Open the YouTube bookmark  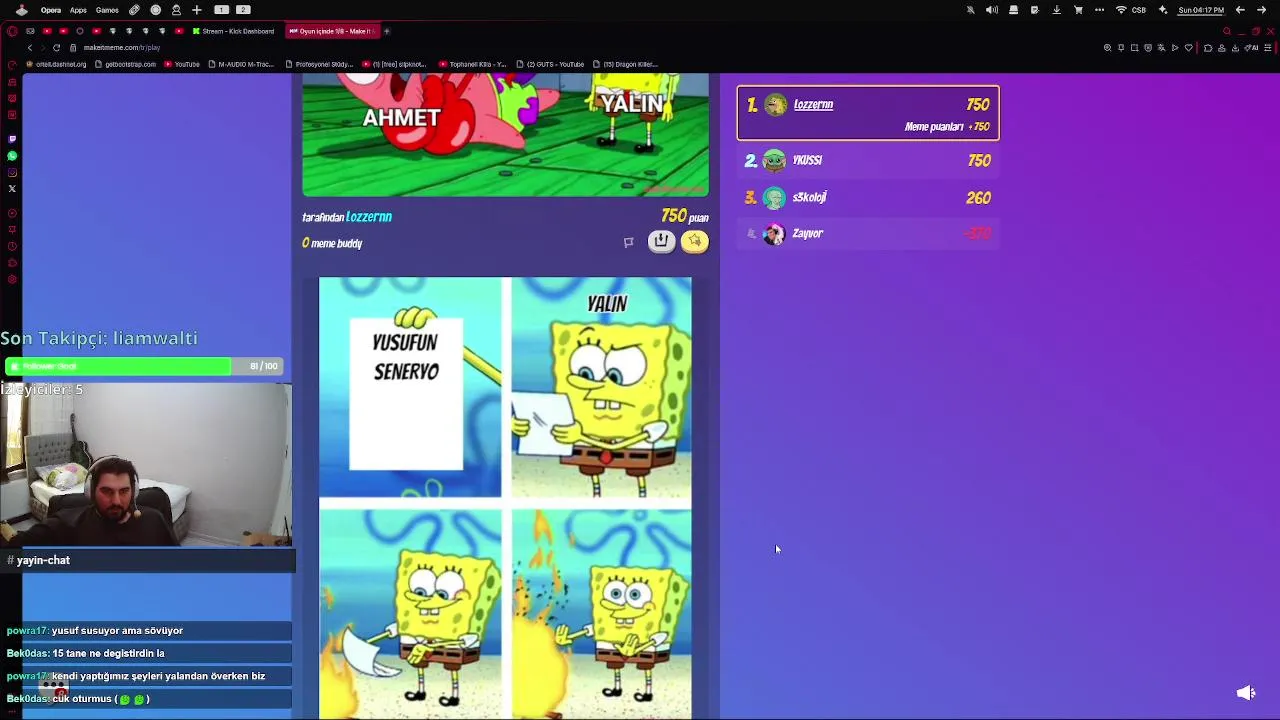182,64
